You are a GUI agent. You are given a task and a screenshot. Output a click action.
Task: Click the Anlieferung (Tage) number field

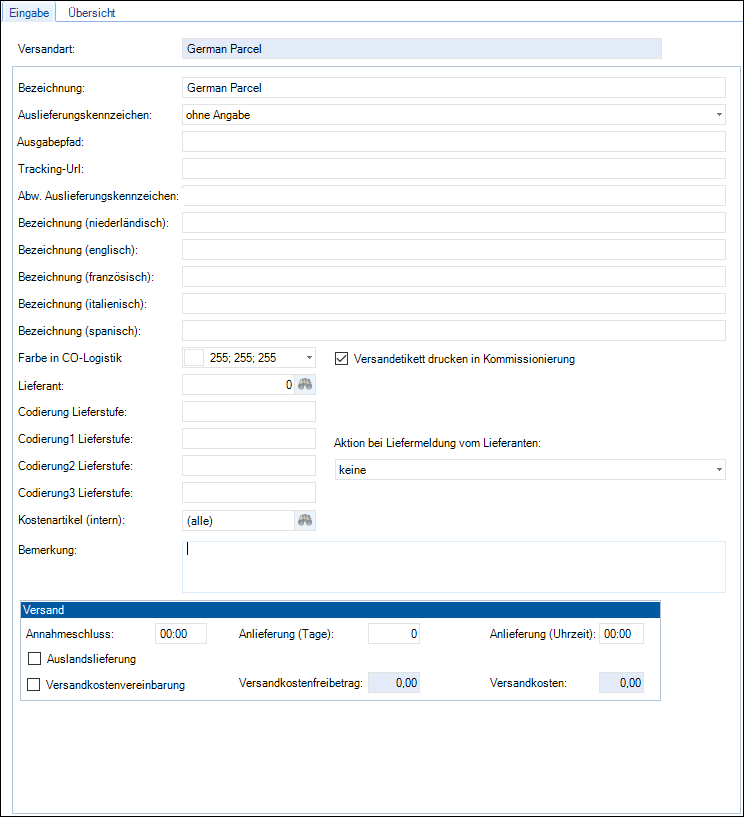[394, 633]
